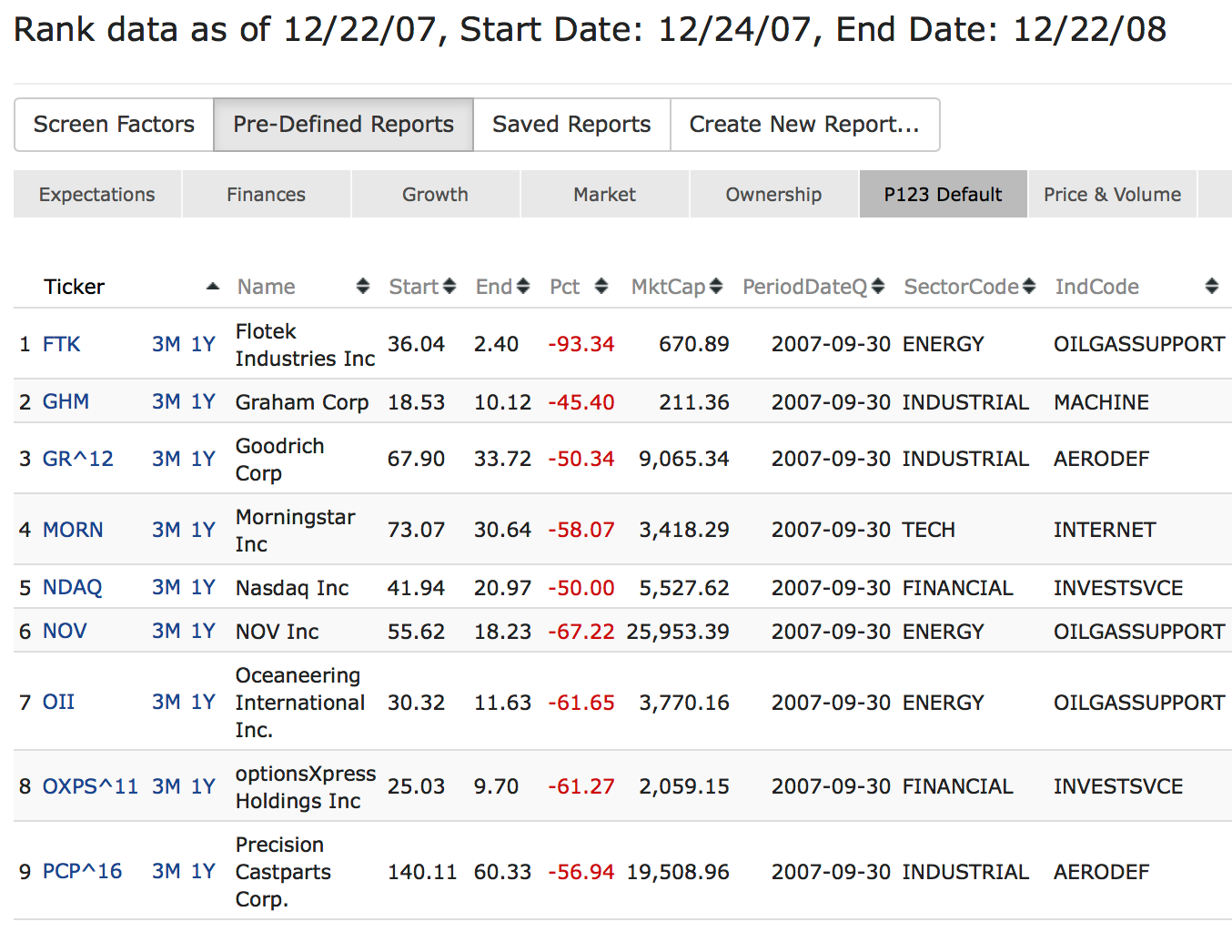Open the OXPS^11 ticker link
Image resolution: width=1232 pixels, height=952 pixels.
[x=91, y=786]
